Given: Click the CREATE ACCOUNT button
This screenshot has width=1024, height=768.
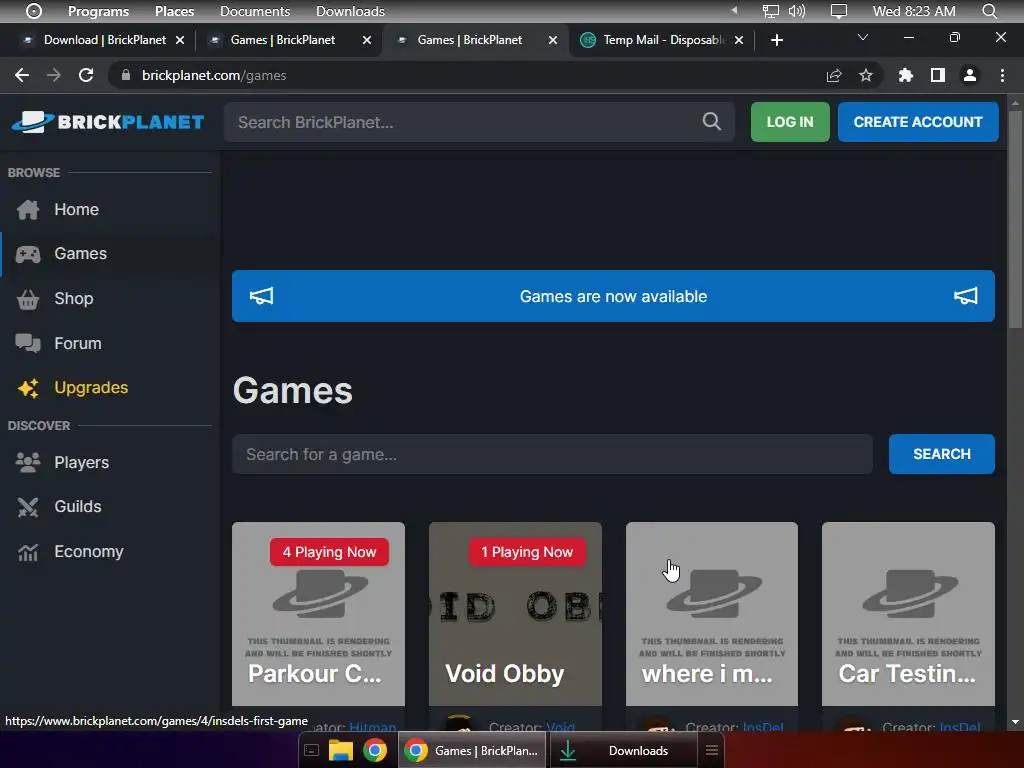Looking at the screenshot, I should [918, 122].
